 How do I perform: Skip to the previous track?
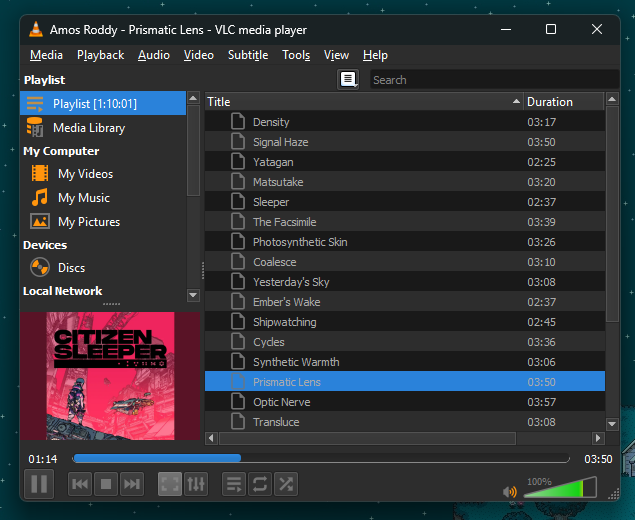pos(80,484)
